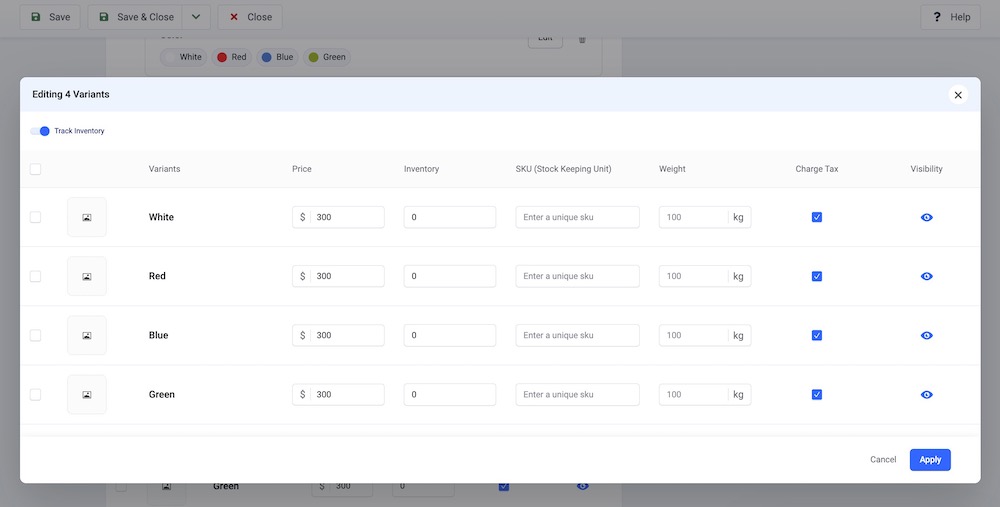Viewport: 1000px width, 507px height.
Task: Disable the Track Inventory switch
Action: (40, 131)
